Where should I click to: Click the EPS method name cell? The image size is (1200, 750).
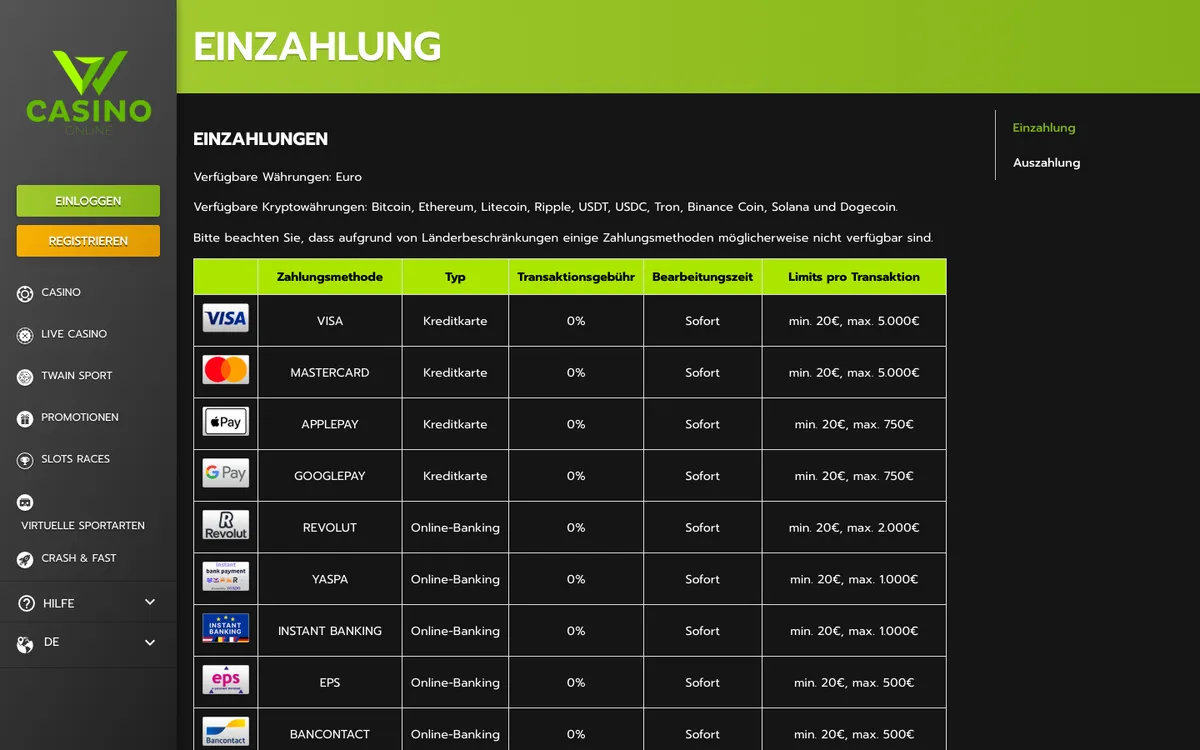(330, 683)
